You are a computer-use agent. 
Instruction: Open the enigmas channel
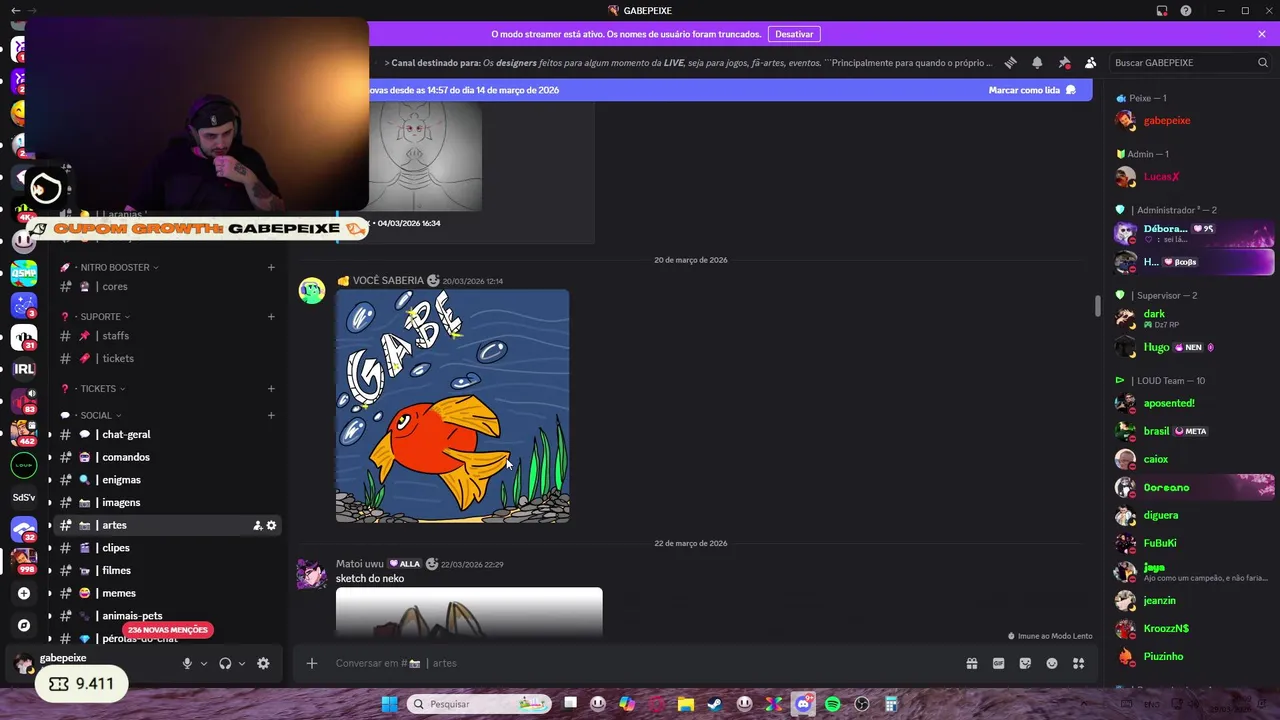(x=166, y=480)
